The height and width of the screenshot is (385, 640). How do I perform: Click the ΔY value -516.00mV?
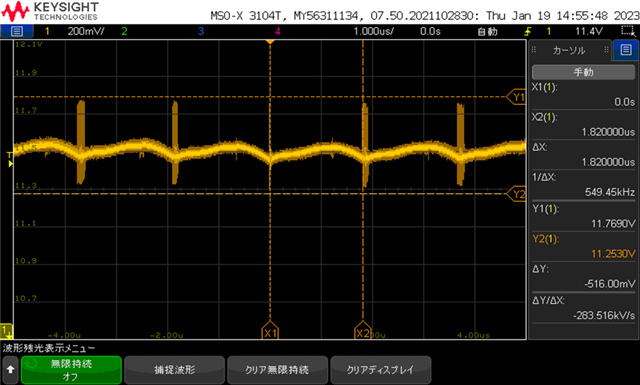tap(610, 284)
